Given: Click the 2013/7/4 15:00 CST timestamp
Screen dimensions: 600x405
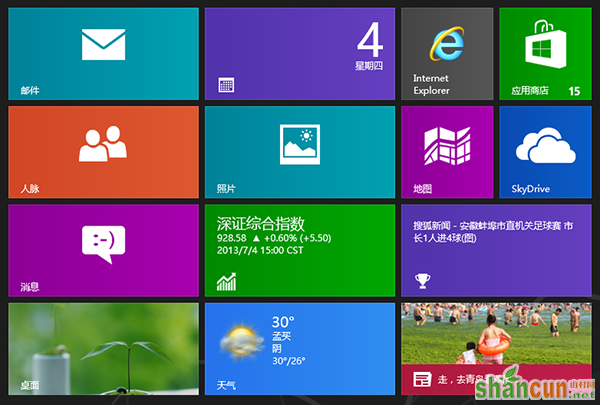Looking at the screenshot, I should tap(260, 250).
